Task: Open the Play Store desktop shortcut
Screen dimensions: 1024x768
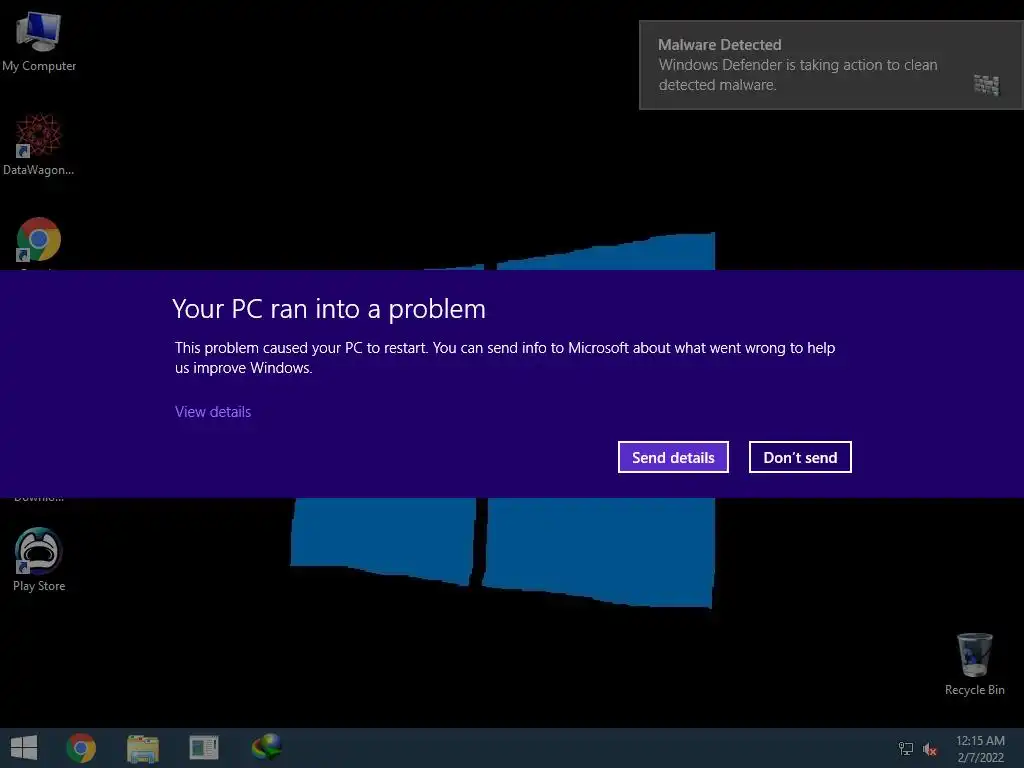Action: tap(39, 560)
